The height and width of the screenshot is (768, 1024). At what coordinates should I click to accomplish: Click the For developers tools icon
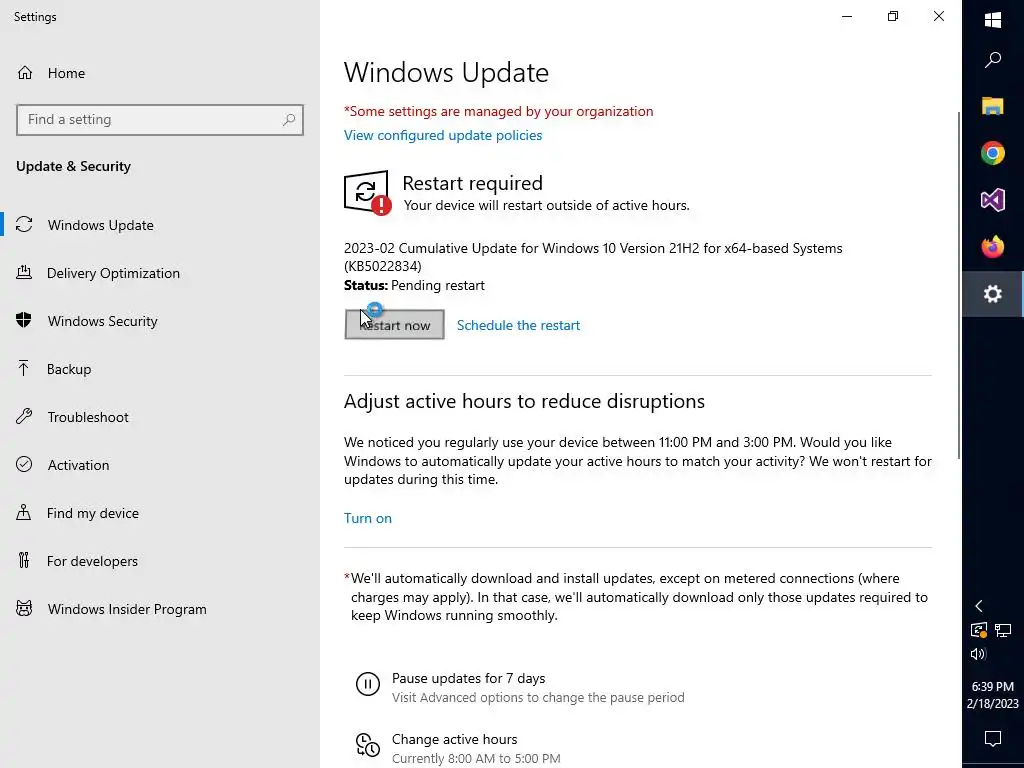(24, 560)
